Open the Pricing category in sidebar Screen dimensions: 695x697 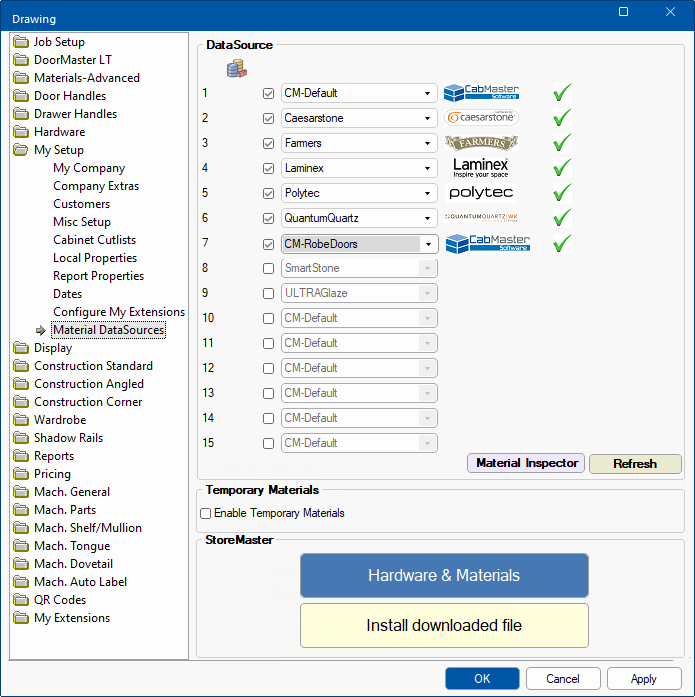click(52, 474)
